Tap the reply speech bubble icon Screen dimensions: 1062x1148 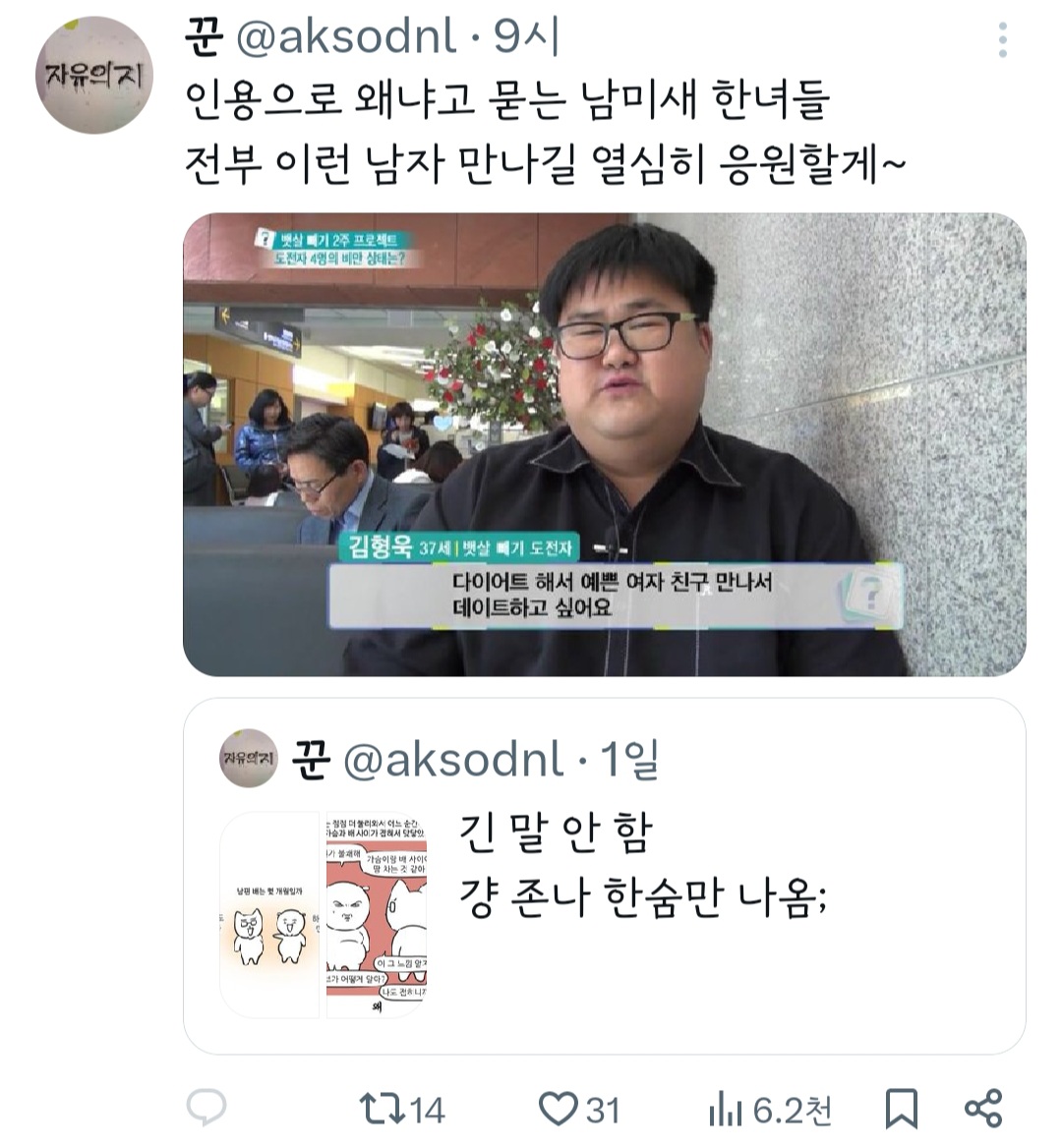(206, 1108)
